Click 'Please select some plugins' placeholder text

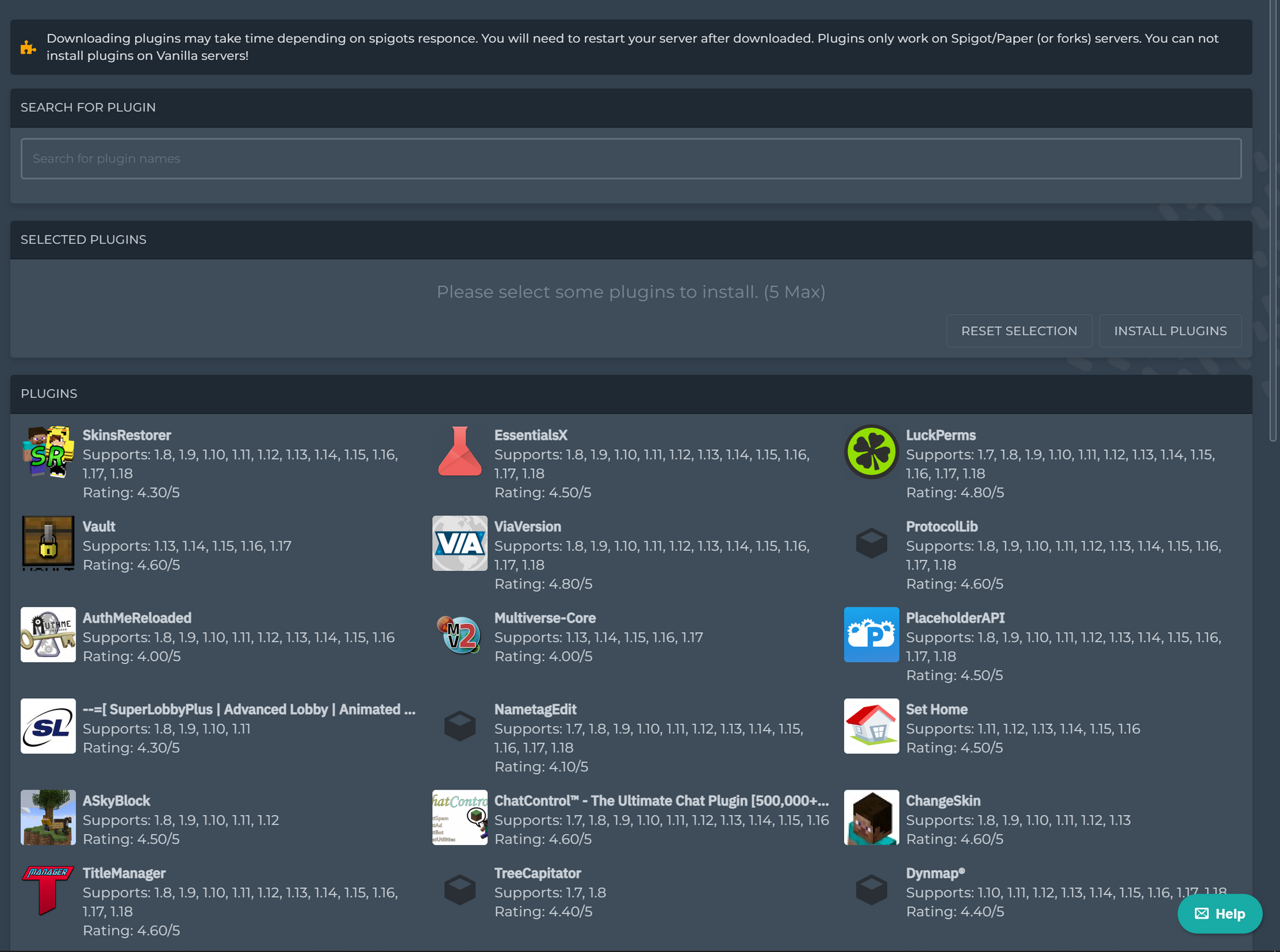pyautogui.click(x=631, y=292)
